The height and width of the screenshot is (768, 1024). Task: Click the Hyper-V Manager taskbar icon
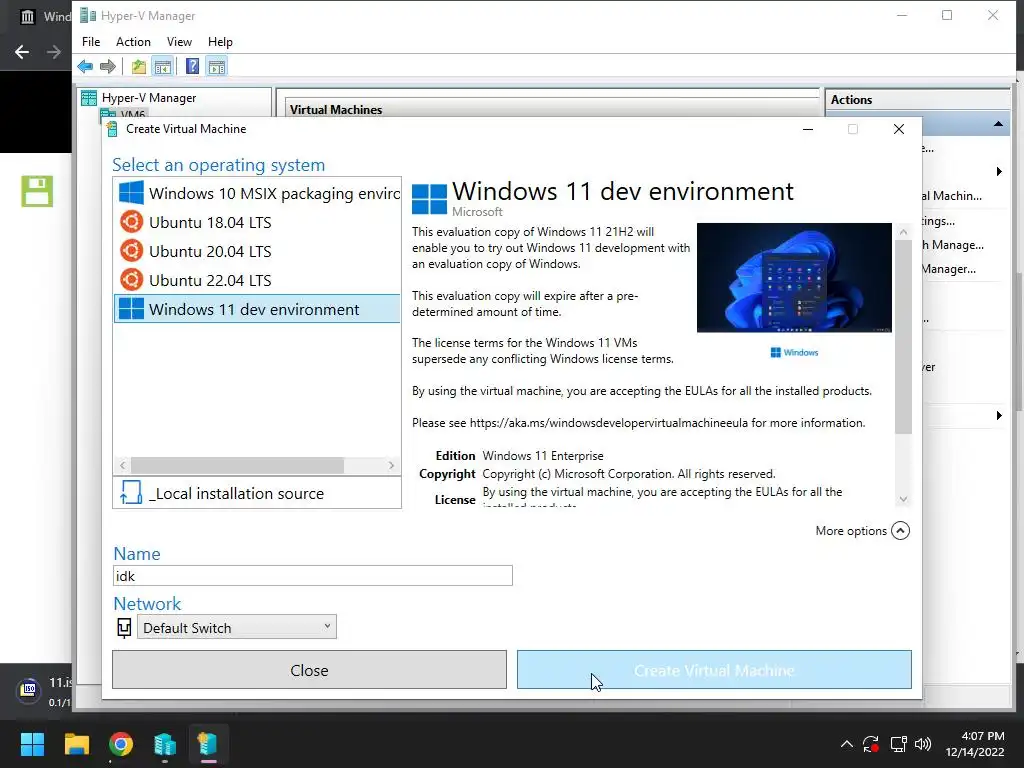point(165,744)
